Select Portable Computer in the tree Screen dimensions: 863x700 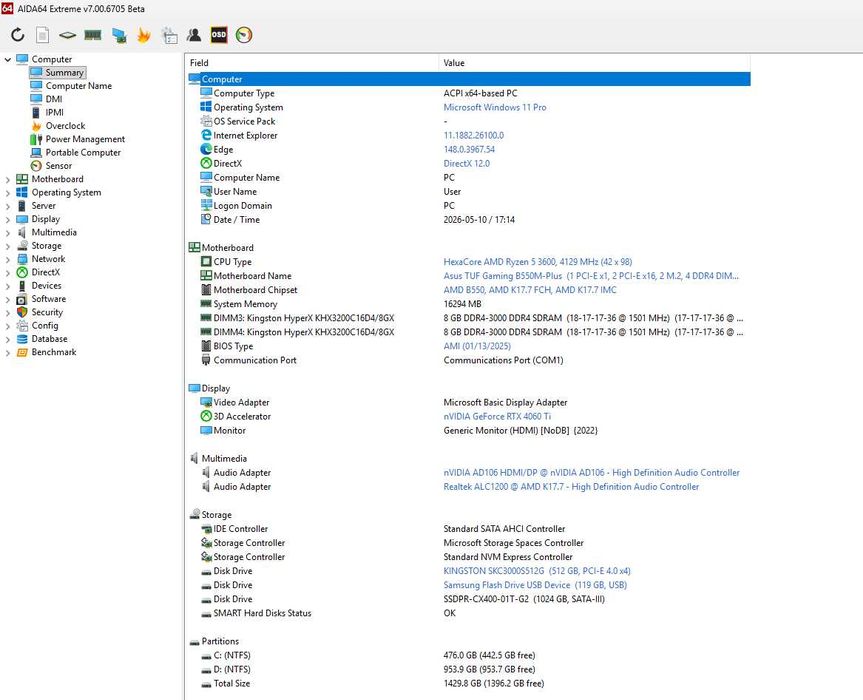click(83, 152)
